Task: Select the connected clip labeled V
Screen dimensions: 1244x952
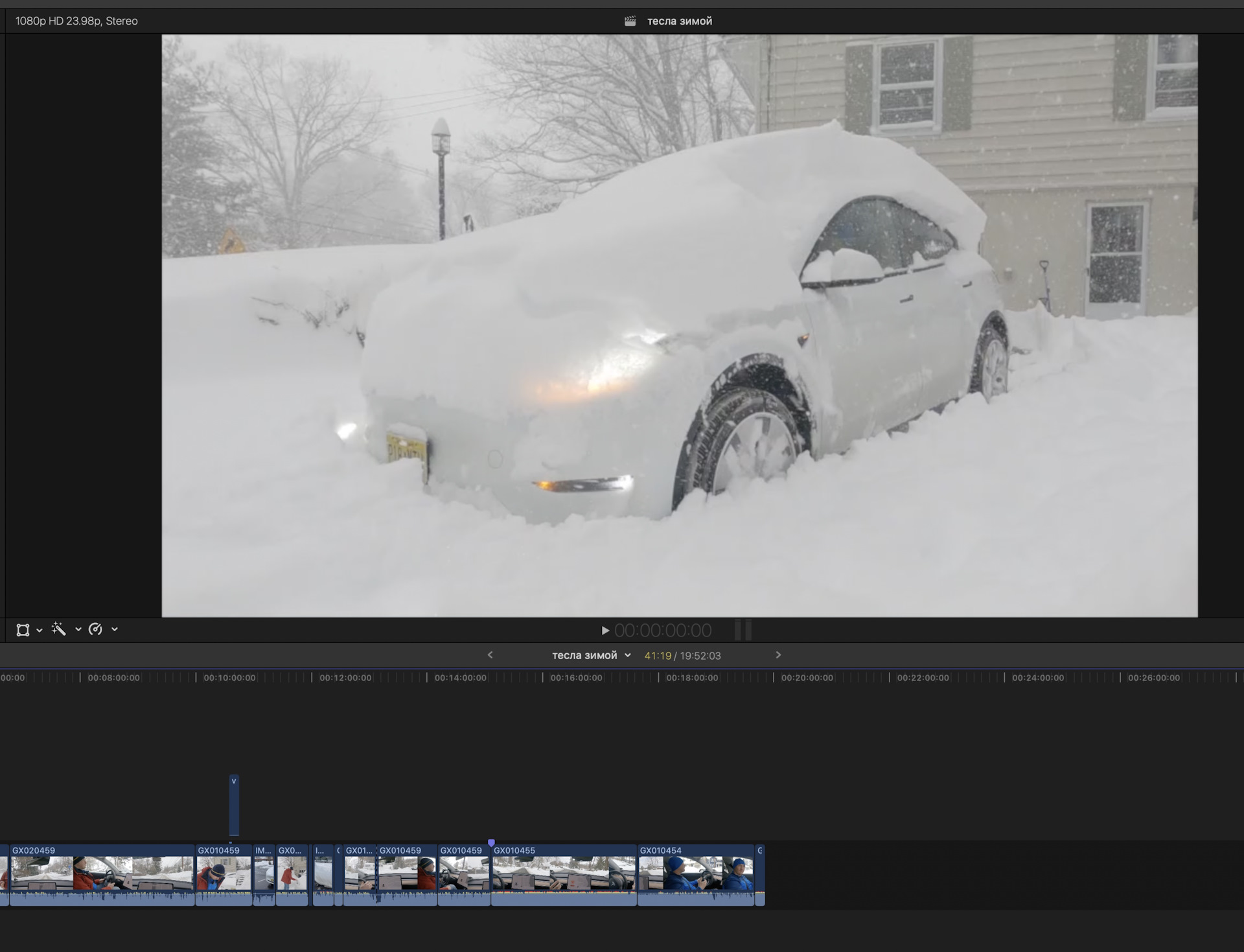Action: pyautogui.click(x=234, y=806)
